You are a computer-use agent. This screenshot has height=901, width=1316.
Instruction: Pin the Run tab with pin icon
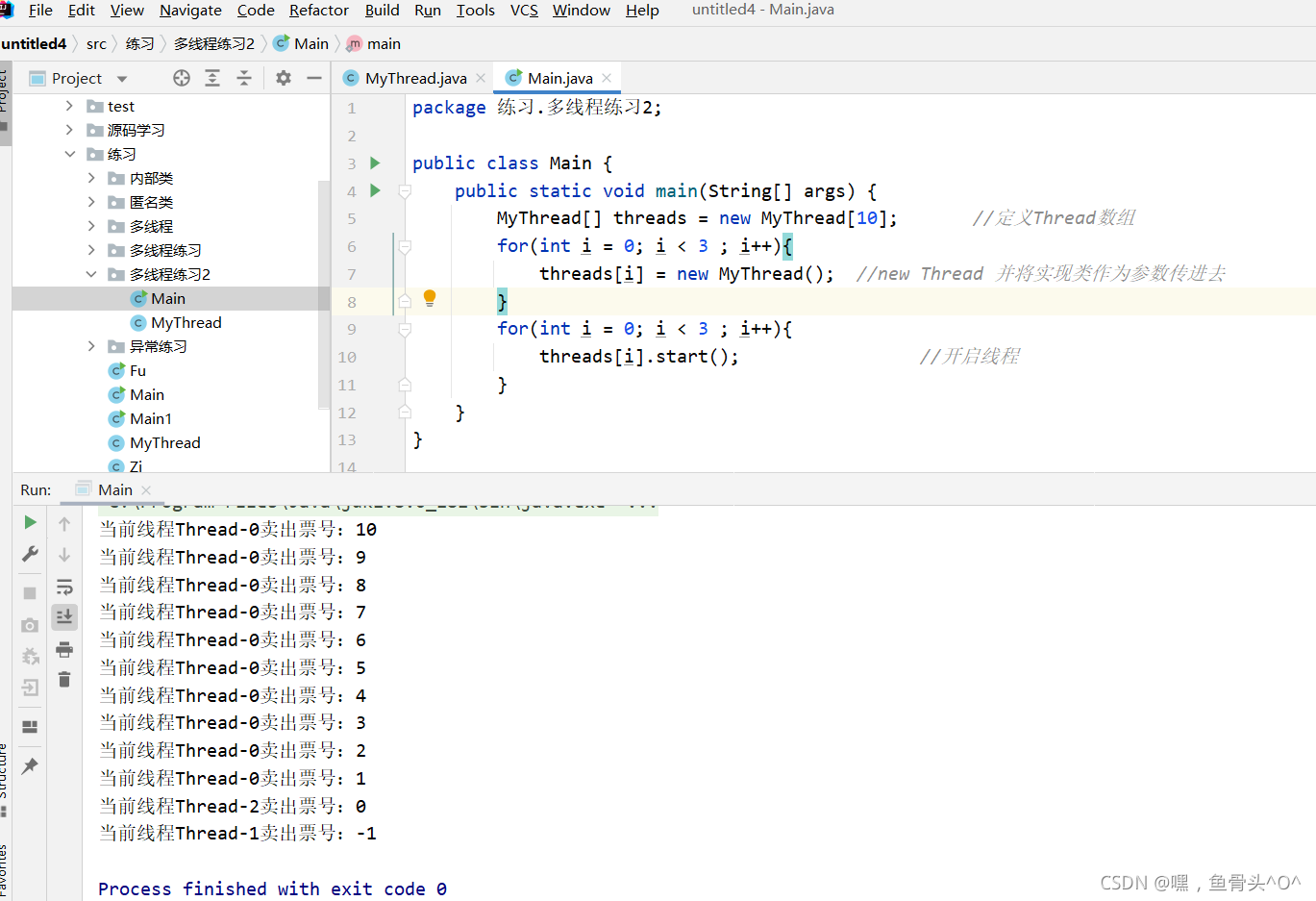[x=30, y=766]
